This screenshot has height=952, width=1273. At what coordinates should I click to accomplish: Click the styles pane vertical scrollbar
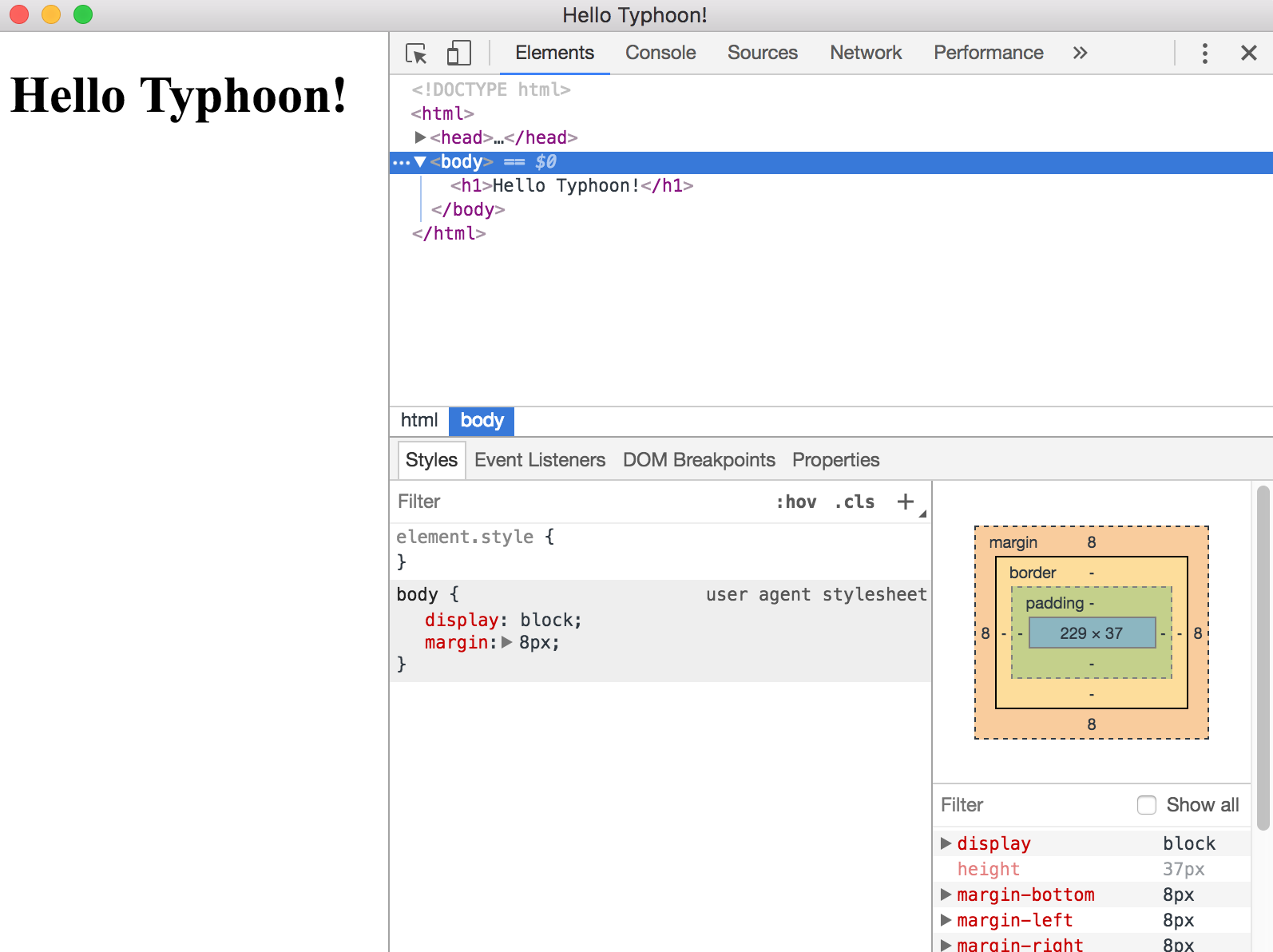1263,658
